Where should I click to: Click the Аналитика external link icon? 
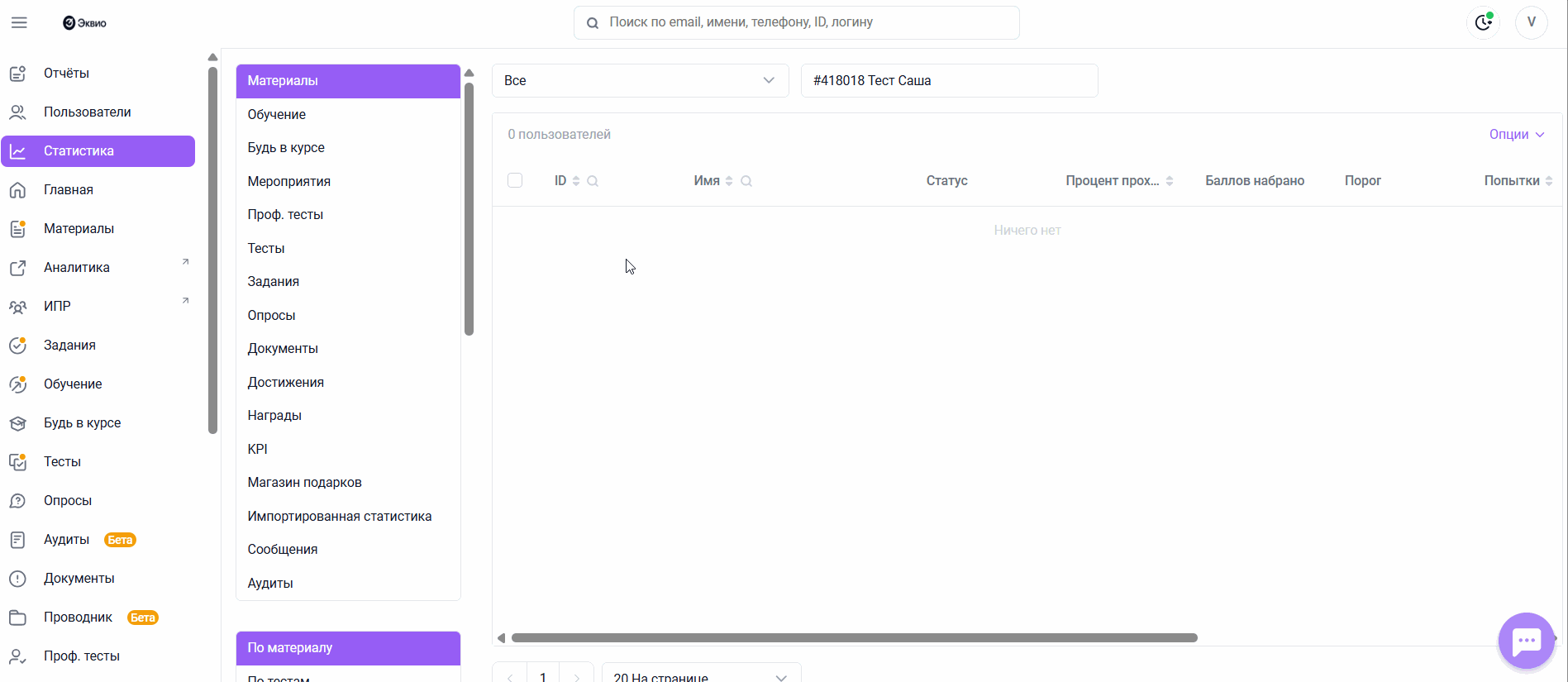click(17, 268)
